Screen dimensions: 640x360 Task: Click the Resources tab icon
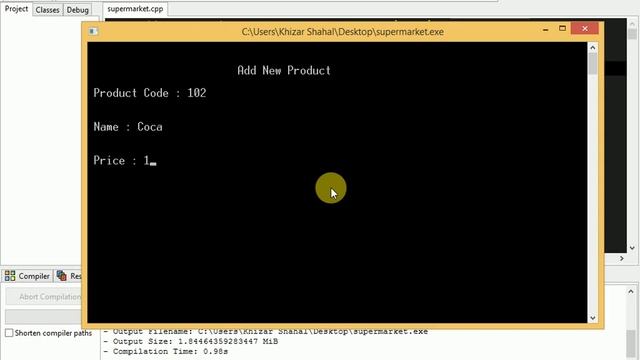[x=62, y=276]
